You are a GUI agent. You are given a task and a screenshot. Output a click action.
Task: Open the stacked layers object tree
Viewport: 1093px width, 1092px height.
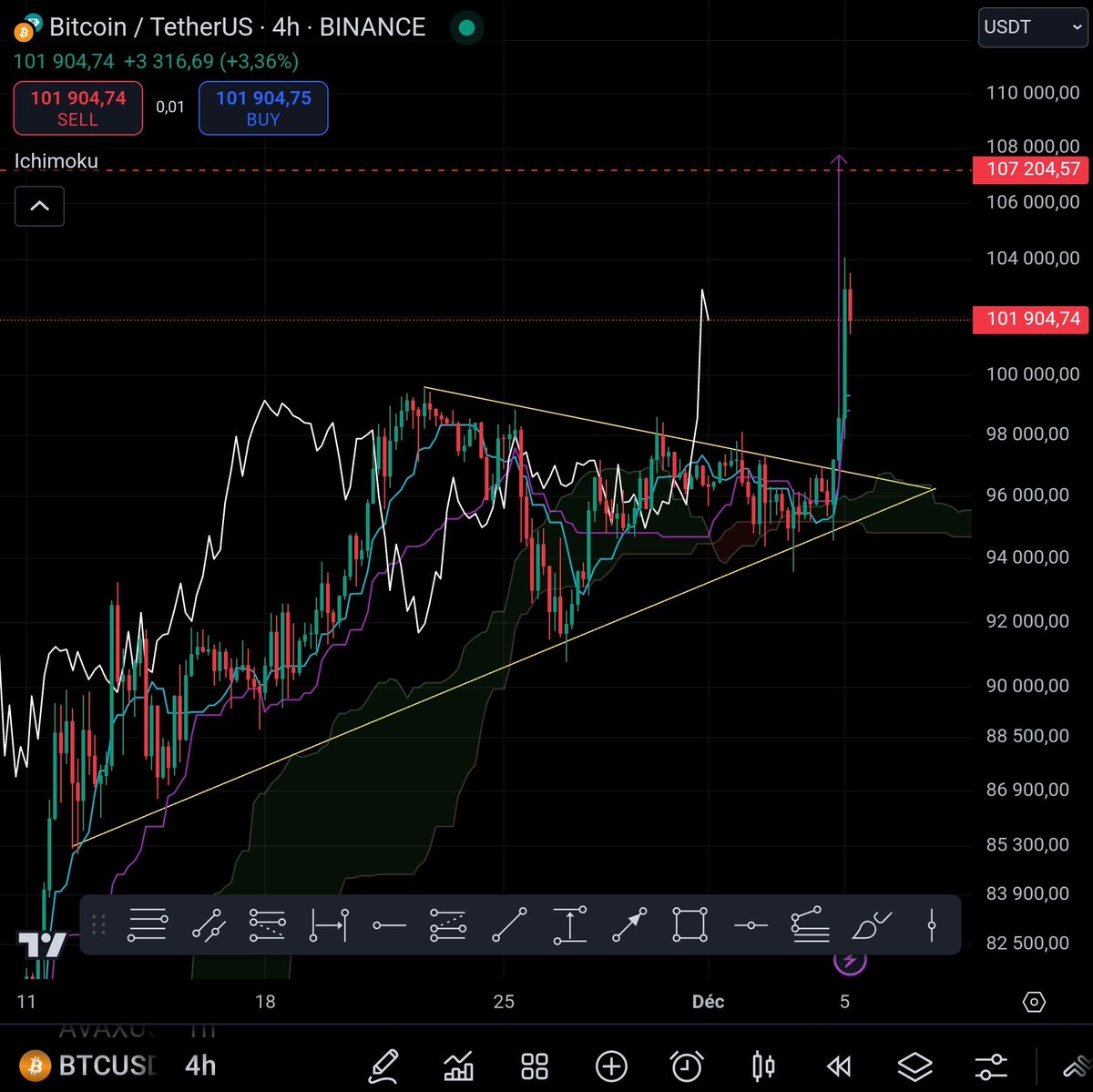914,1066
